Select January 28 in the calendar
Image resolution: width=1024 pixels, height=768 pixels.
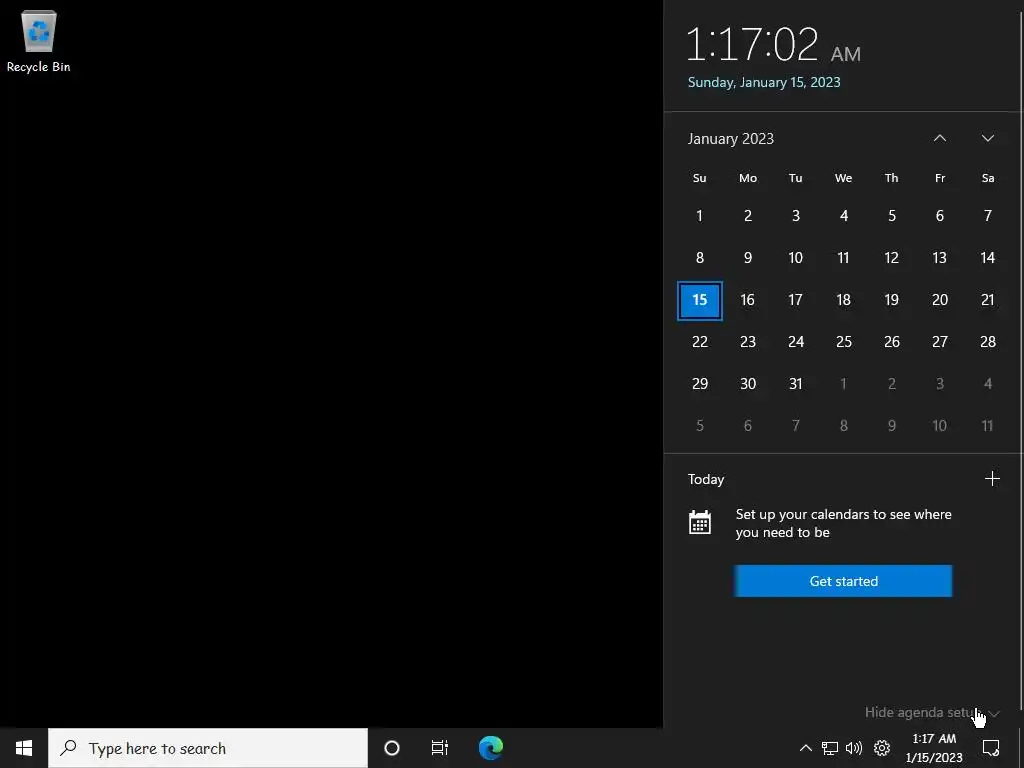click(x=988, y=342)
